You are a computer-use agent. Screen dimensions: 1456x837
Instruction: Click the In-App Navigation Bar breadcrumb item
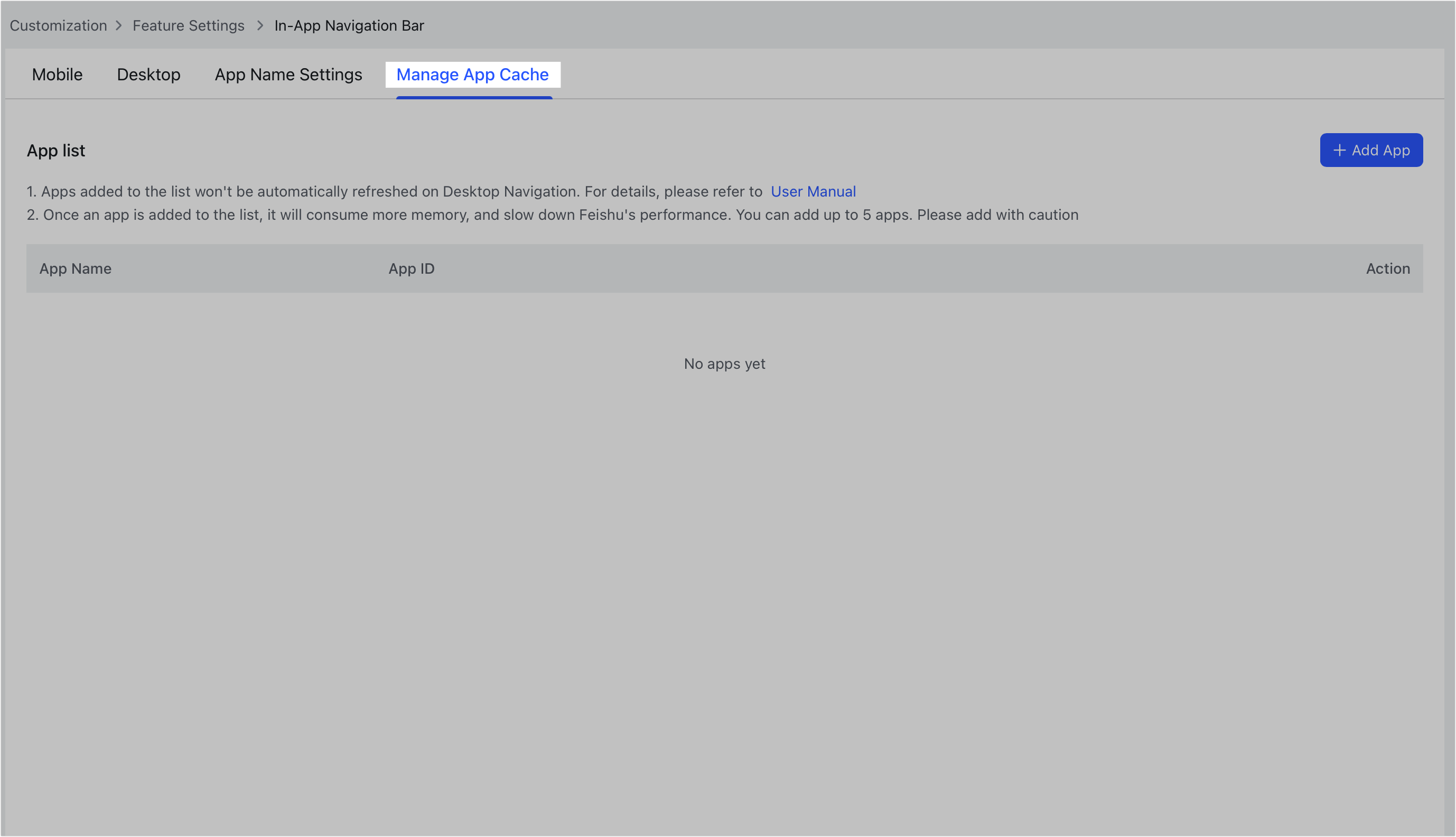[x=349, y=25]
